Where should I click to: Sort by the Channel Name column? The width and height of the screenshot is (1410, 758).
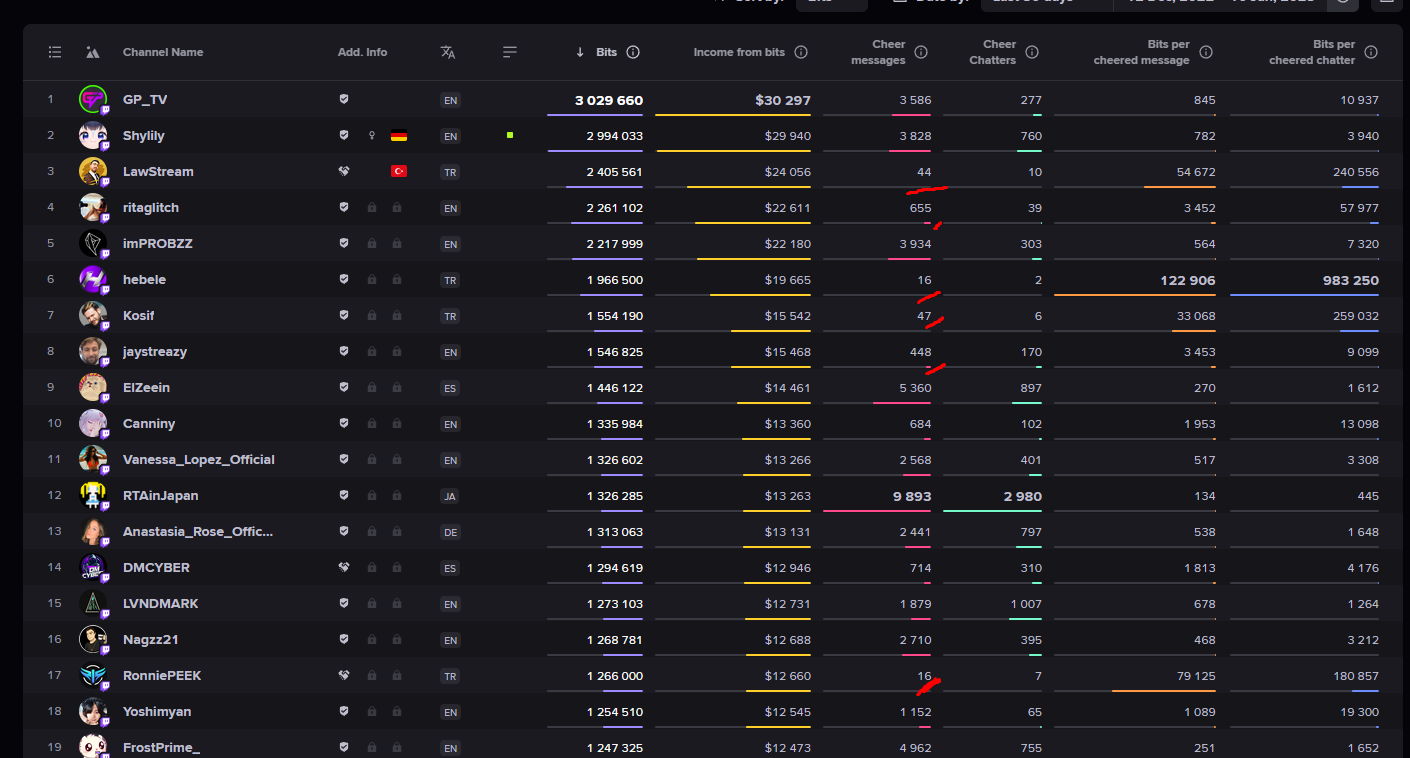point(163,52)
